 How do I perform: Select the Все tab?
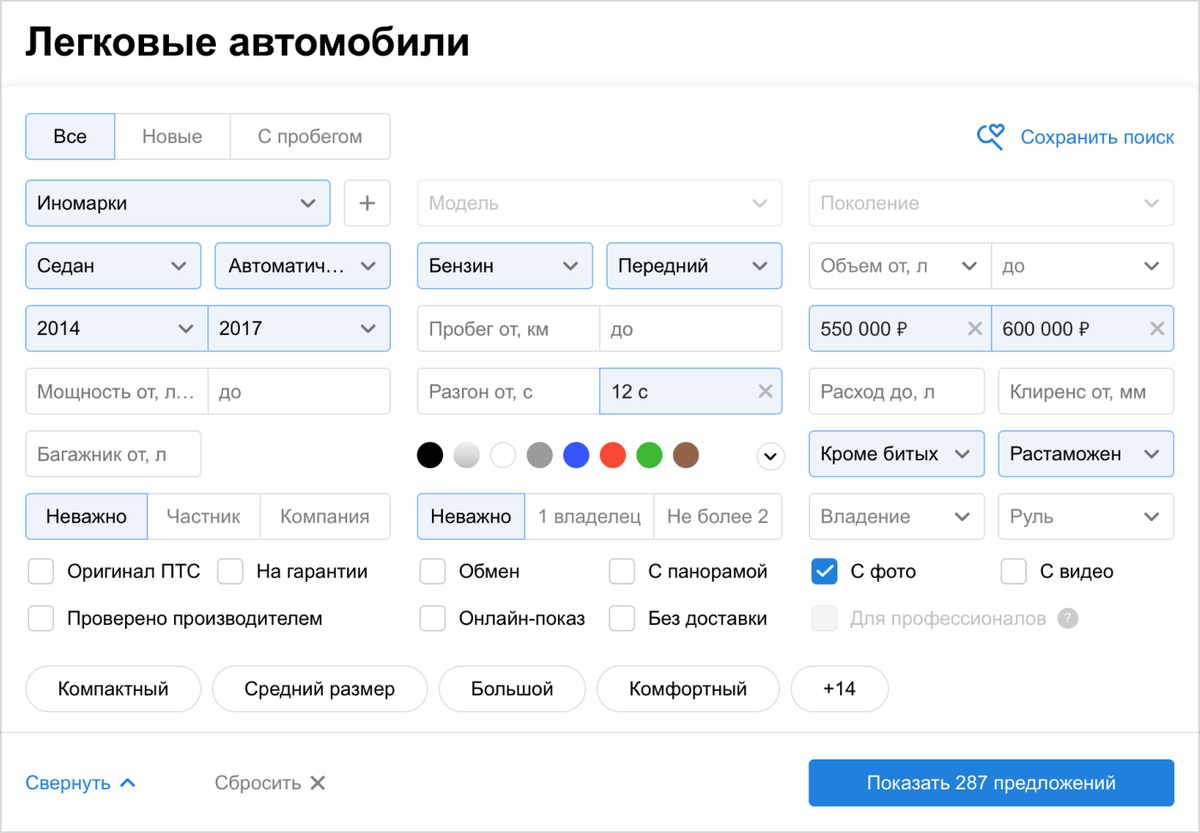[70, 137]
